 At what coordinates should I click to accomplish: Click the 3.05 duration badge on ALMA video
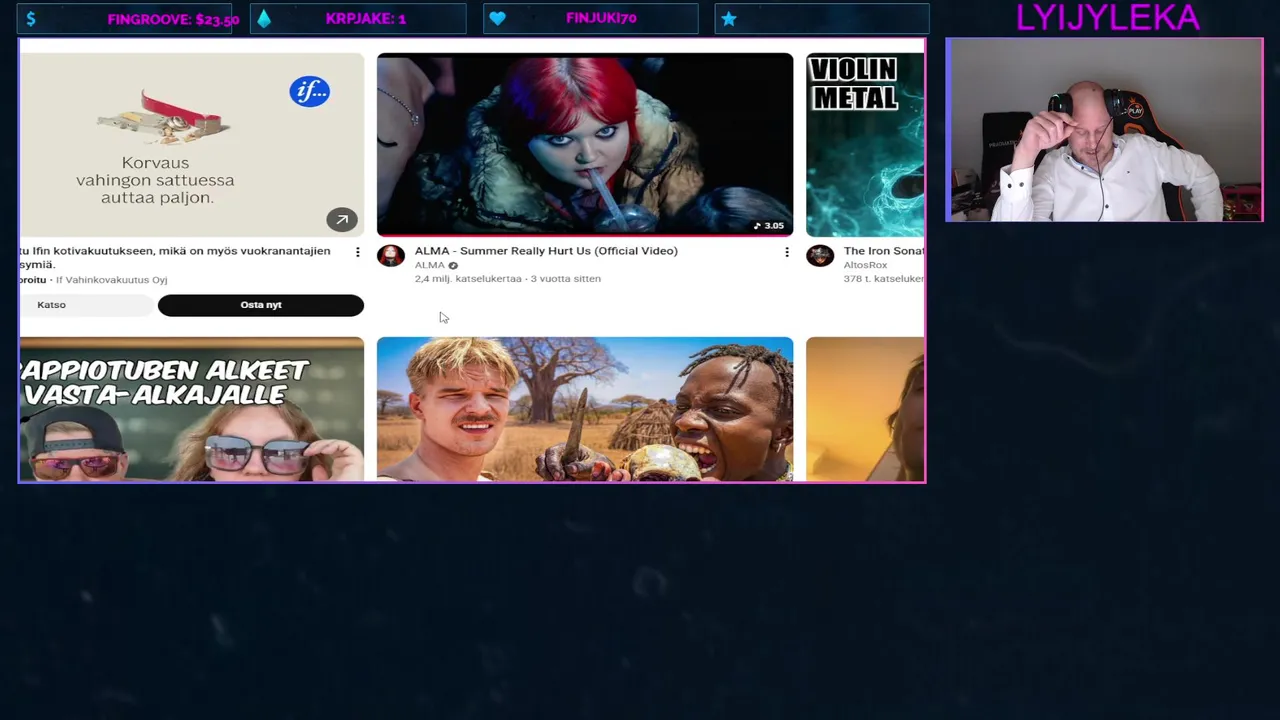(x=768, y=226)
